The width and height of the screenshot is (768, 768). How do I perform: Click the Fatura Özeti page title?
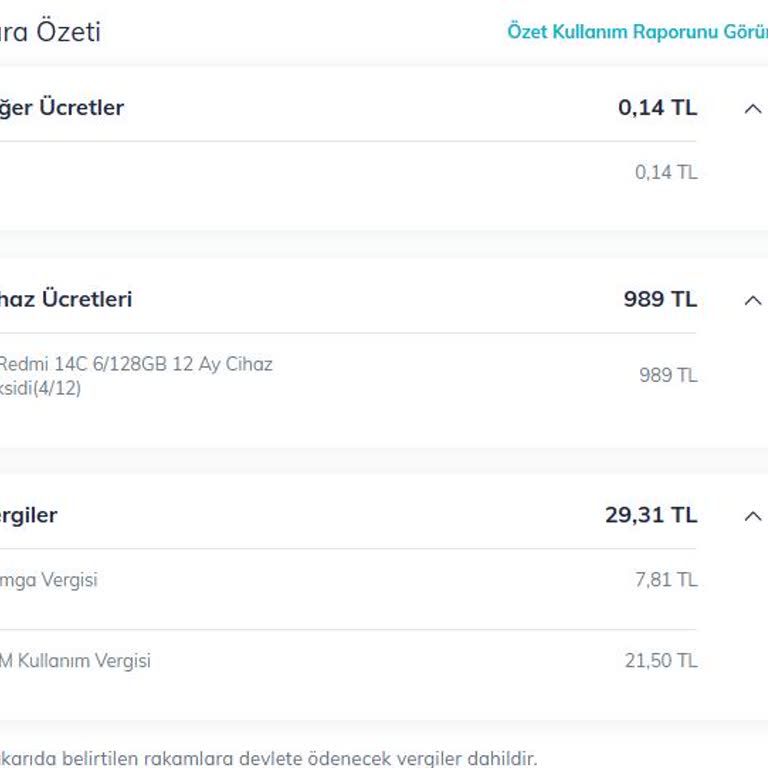click(x=50, y=32)
